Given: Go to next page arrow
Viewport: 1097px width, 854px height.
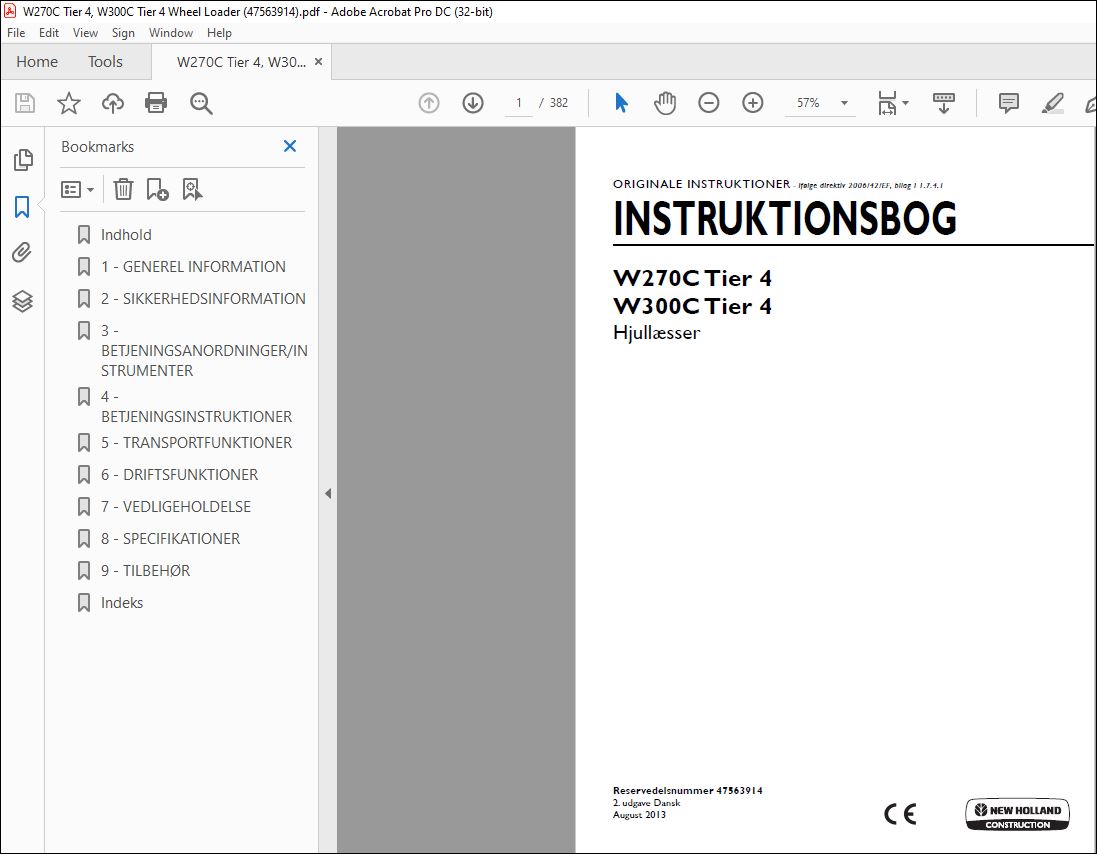Looking at the screenshot, I should pos(473,103).
